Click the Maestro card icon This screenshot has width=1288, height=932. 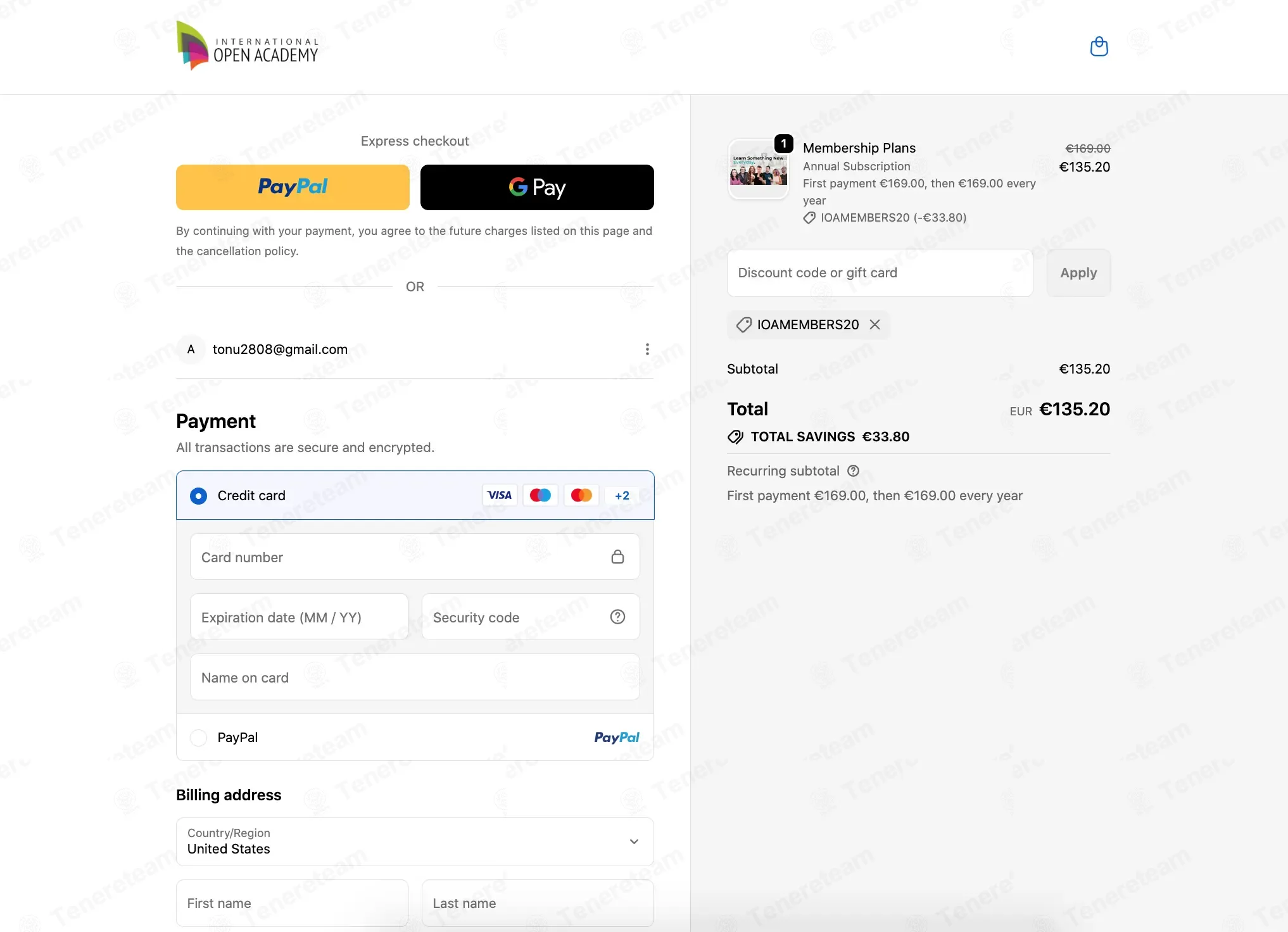540,495
